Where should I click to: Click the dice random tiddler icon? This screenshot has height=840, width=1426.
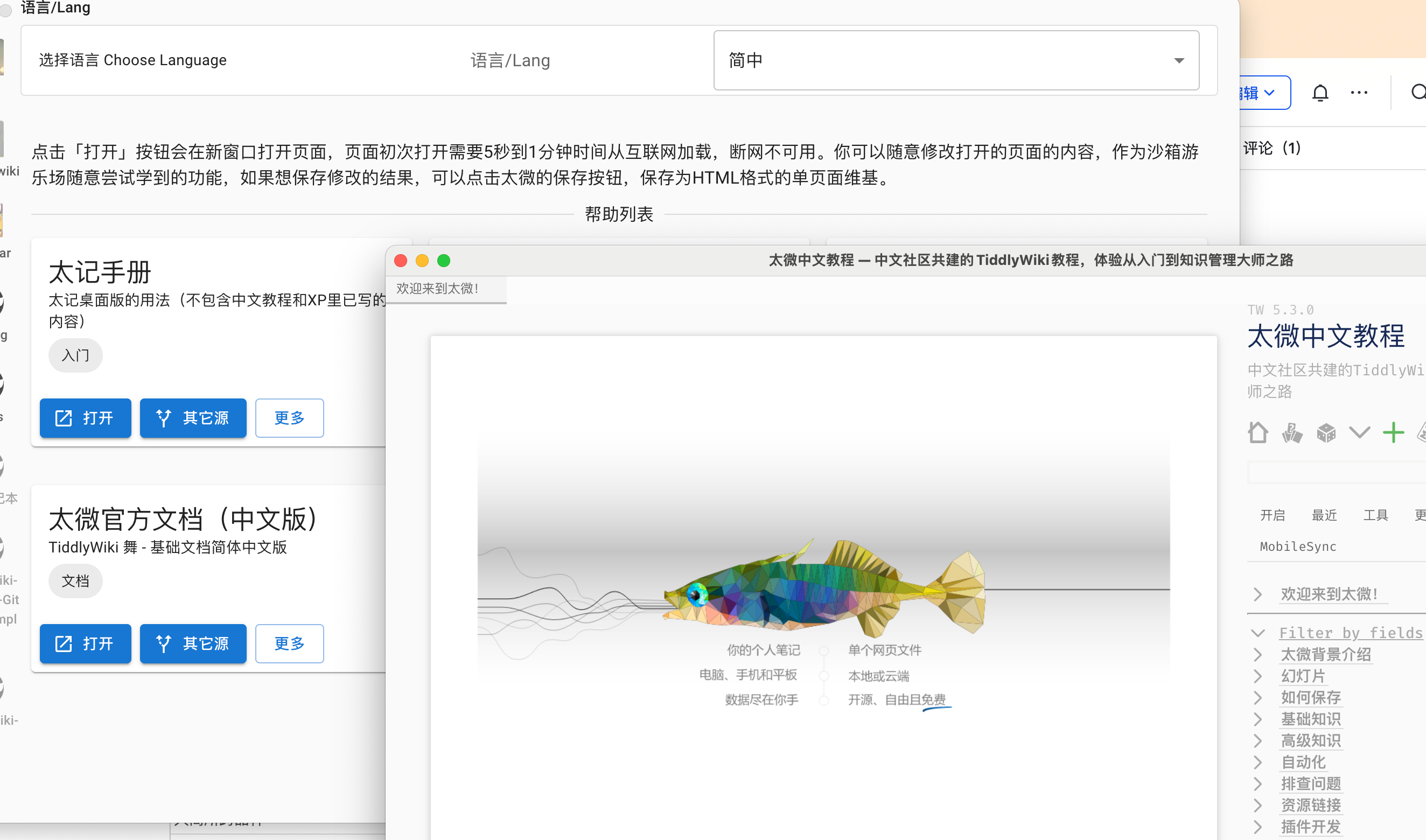point(1326,433)
